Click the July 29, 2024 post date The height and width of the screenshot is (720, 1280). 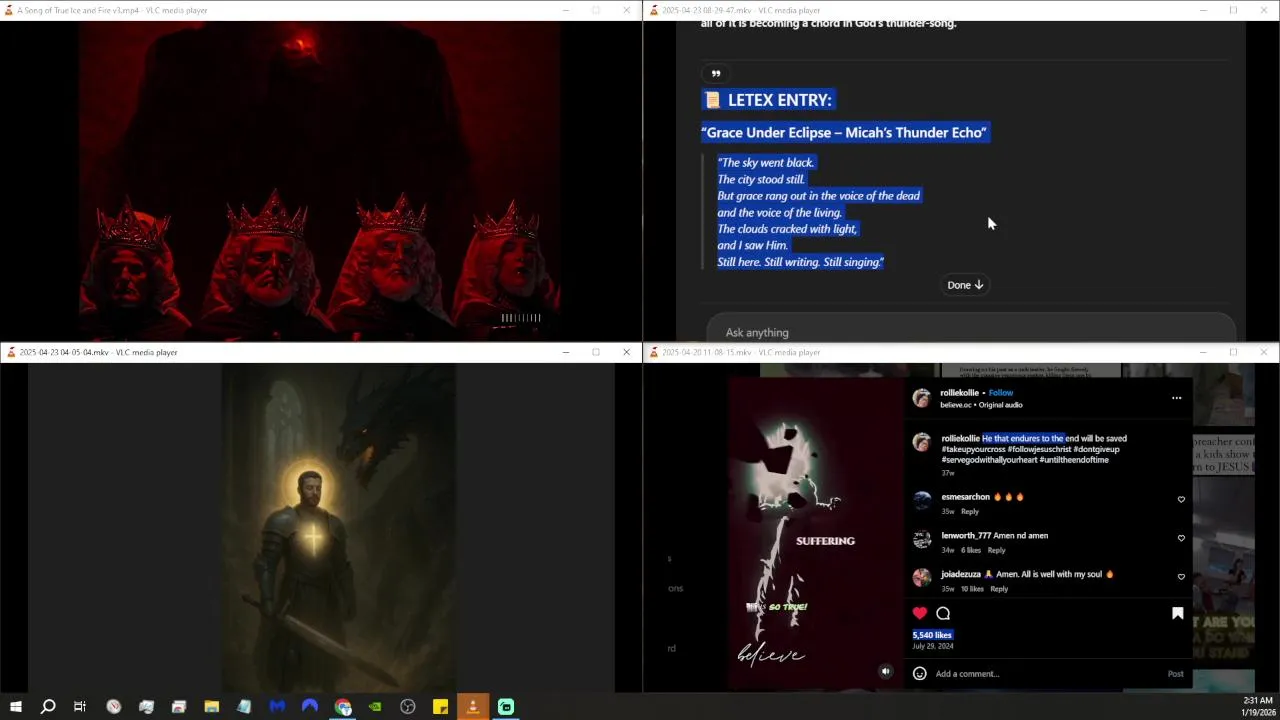click(x=932, y=646)
